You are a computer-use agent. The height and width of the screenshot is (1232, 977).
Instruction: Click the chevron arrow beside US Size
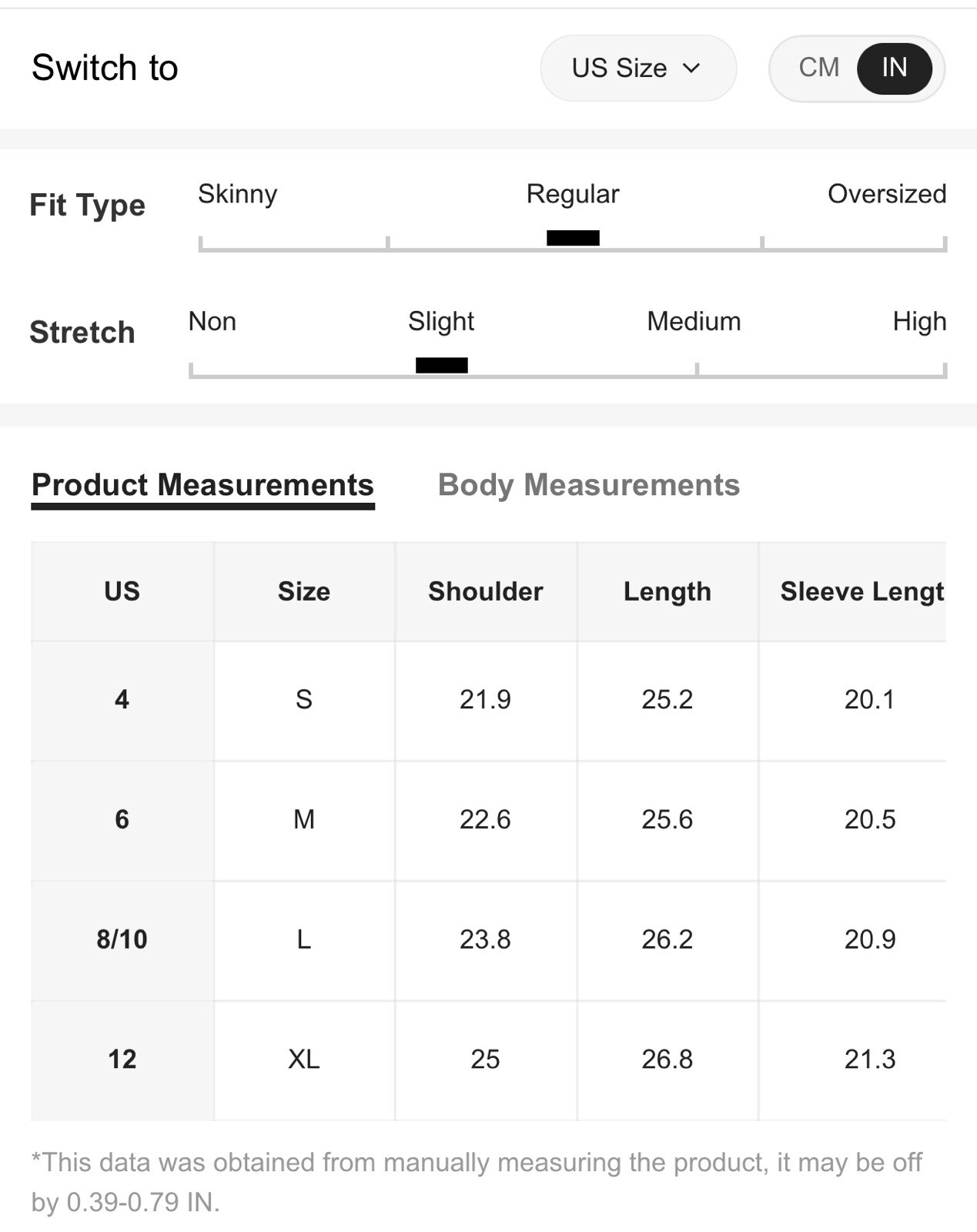(x=691, y=69)
